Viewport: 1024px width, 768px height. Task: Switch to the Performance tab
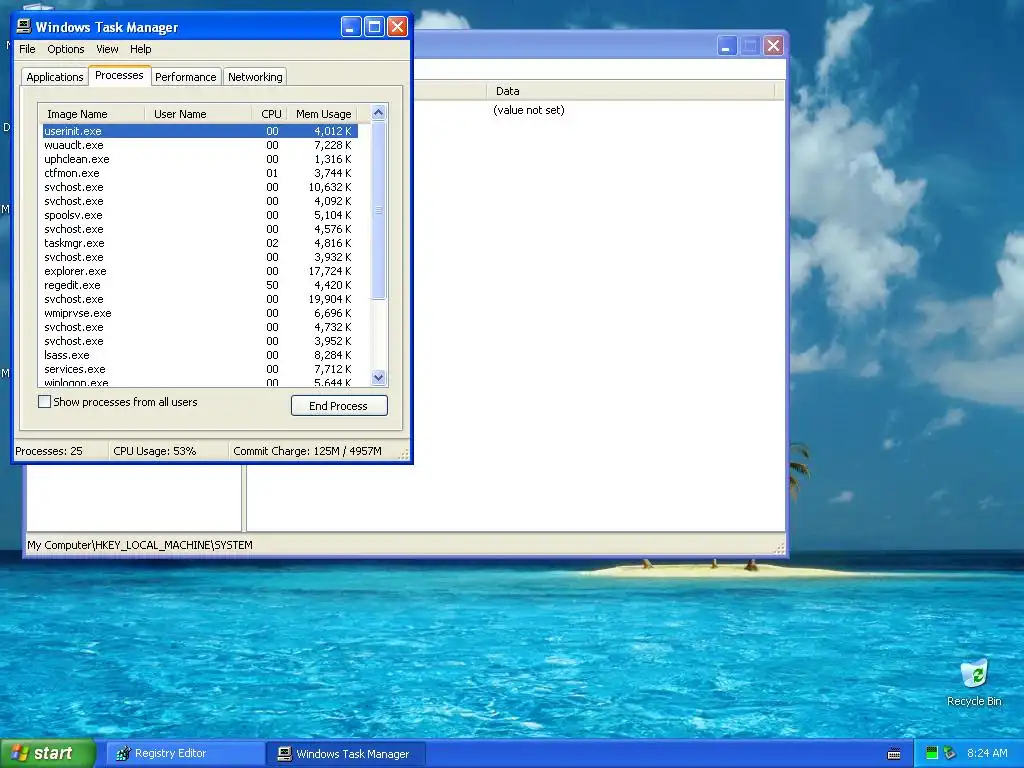tap(185, 77)
